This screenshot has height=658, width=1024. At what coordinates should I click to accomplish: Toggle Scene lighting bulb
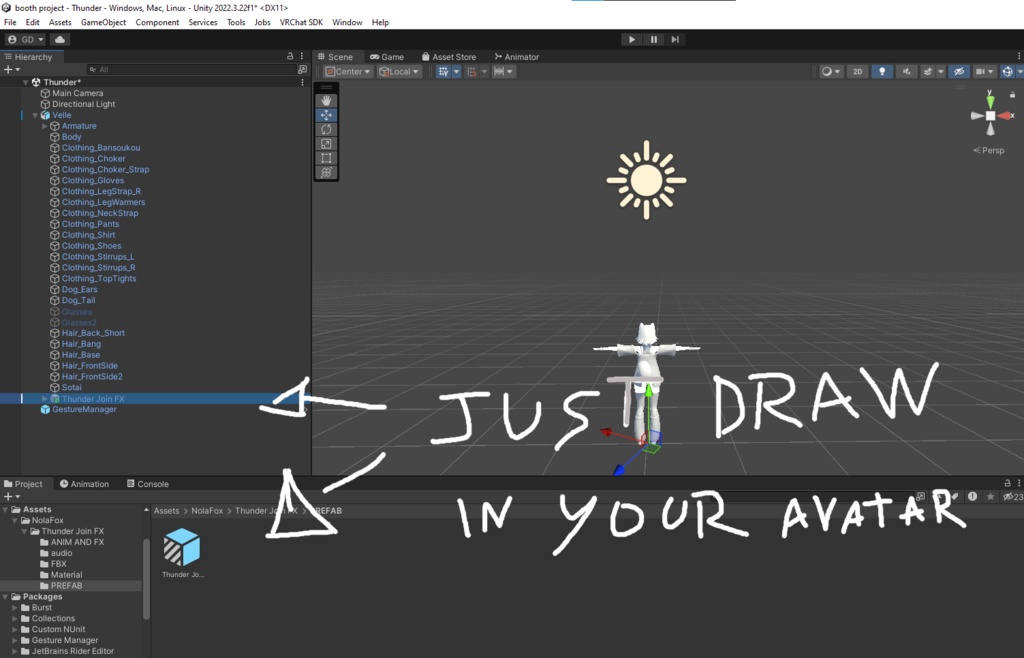click(882, 72)
